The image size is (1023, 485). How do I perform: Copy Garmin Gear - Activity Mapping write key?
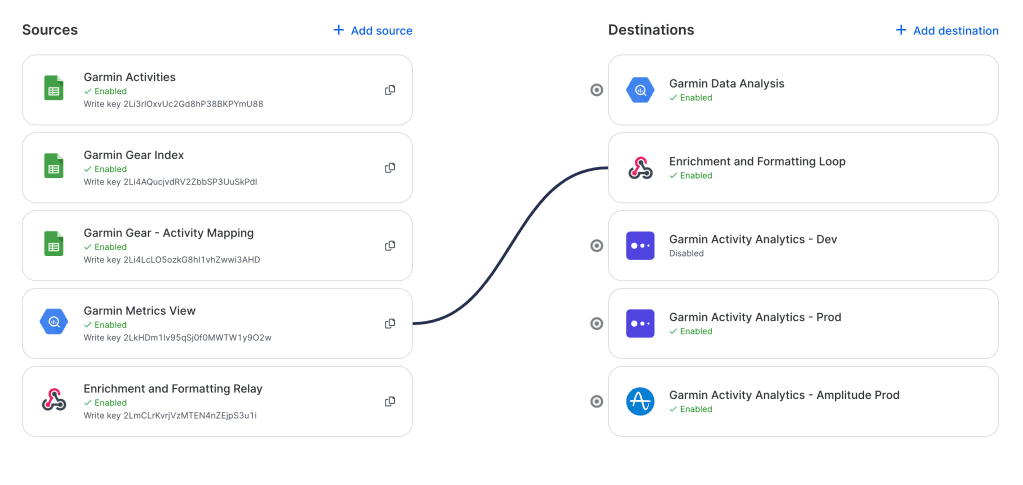click(390, 246)
